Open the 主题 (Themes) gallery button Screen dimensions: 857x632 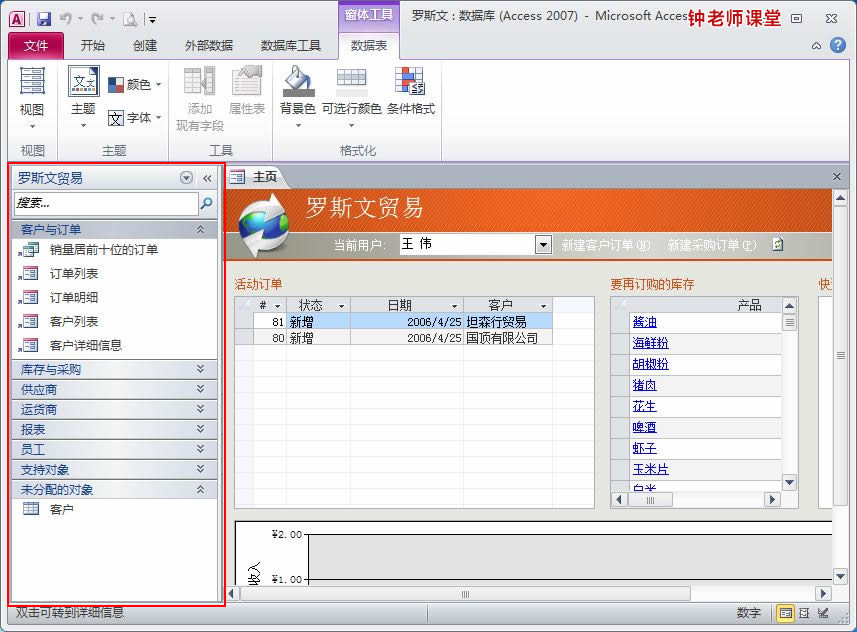(83, 97)
